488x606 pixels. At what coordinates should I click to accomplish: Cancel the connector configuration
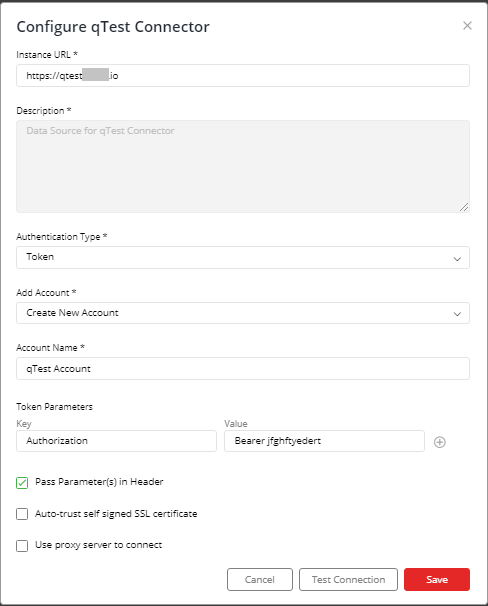tap(260, 579)
